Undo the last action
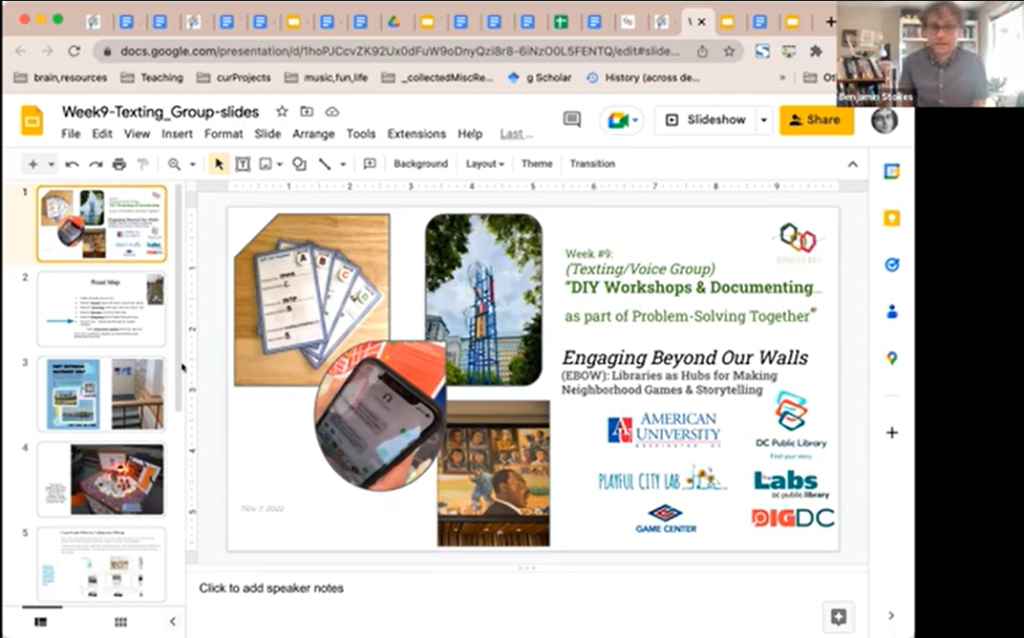This screenshot has height=638, width=1024. click(72, 165)
